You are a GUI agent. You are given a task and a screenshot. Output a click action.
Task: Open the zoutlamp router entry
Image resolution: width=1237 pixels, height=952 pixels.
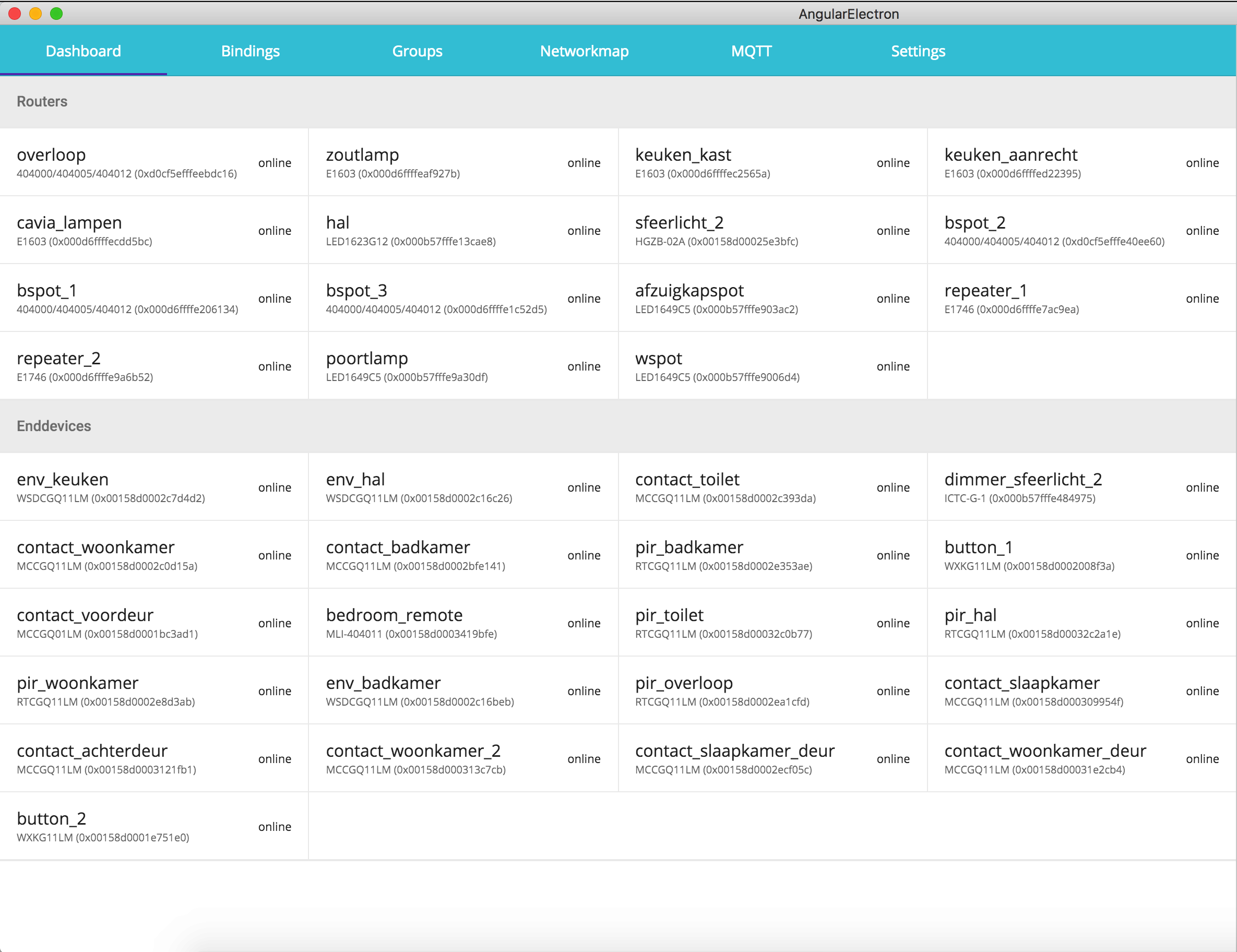(463, 162)
